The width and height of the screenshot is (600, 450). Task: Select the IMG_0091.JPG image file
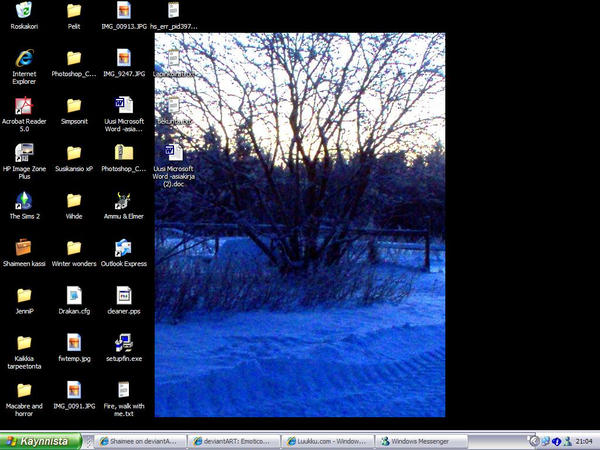[x=74, y=395]
